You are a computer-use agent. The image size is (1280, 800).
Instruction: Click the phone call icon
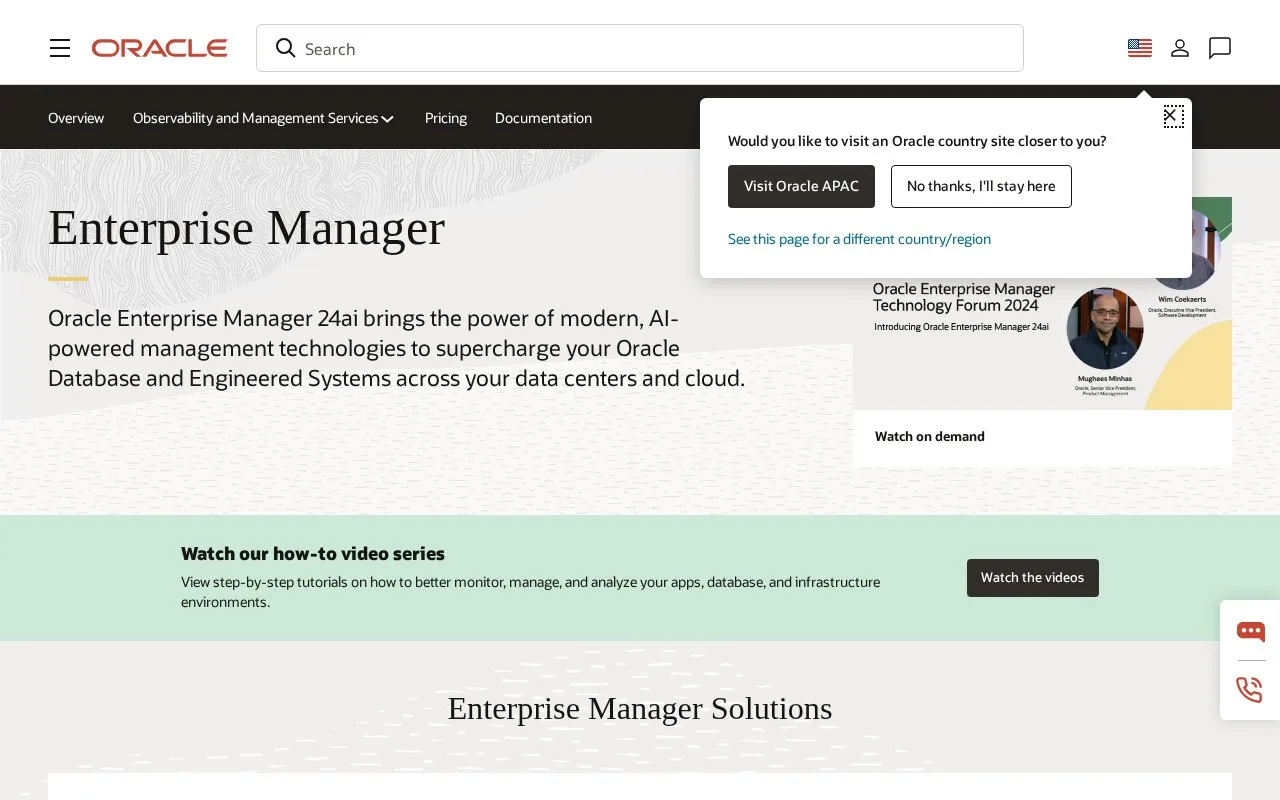(x=1250, y=690)
